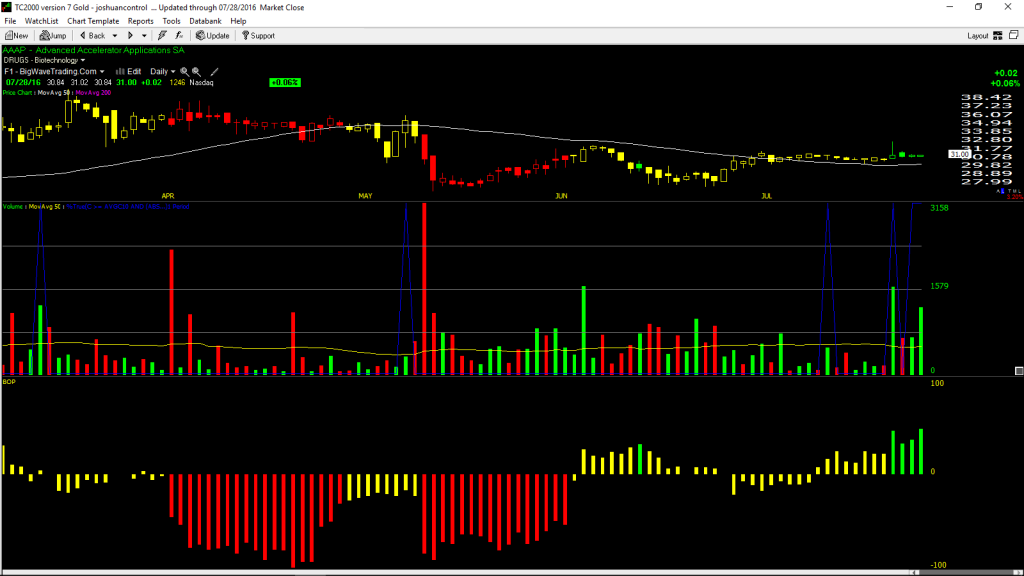Click the zoom out magnifier icon
1024x576 pixels.
196,71
